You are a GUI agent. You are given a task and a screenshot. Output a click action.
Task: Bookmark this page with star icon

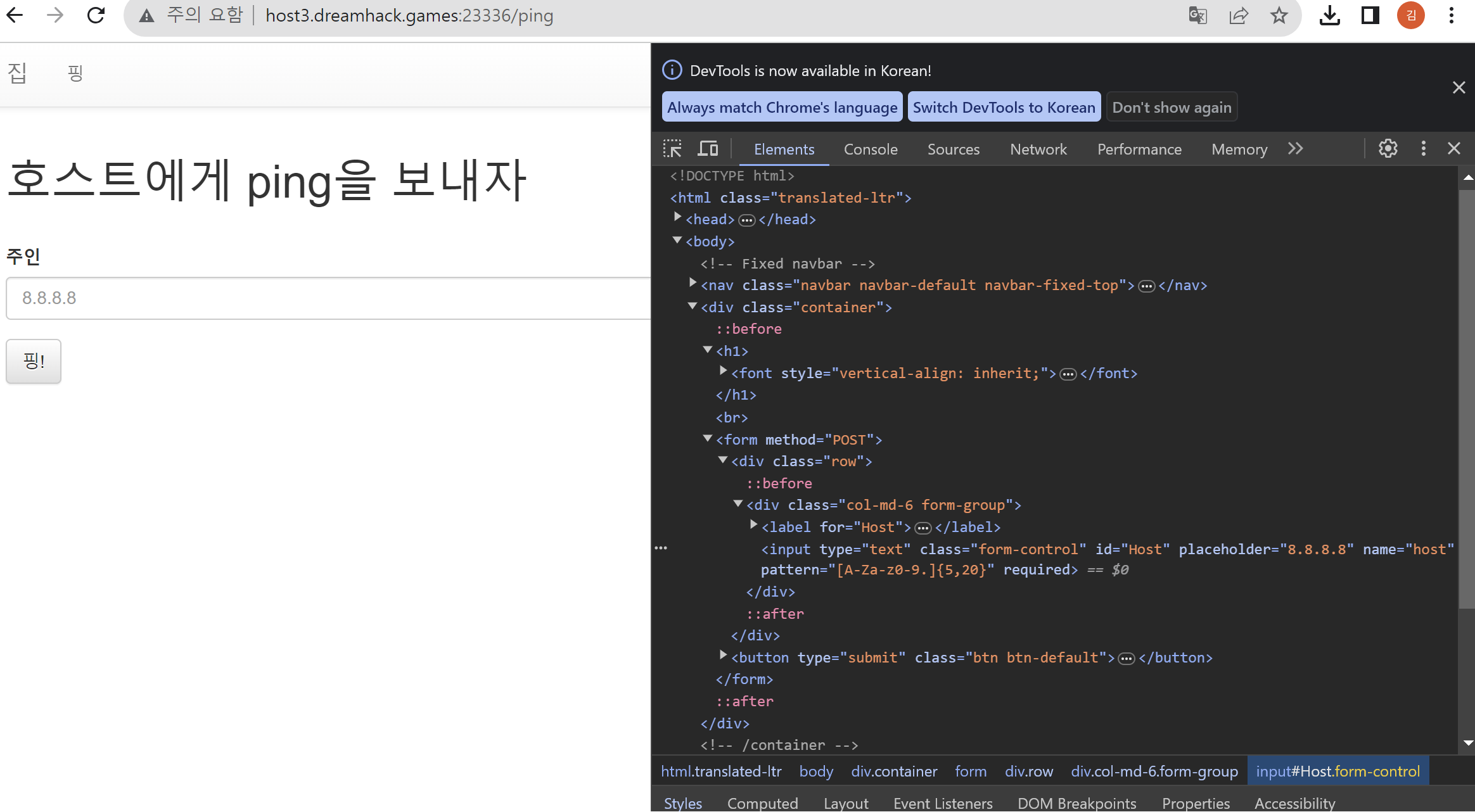[1279, 15]
